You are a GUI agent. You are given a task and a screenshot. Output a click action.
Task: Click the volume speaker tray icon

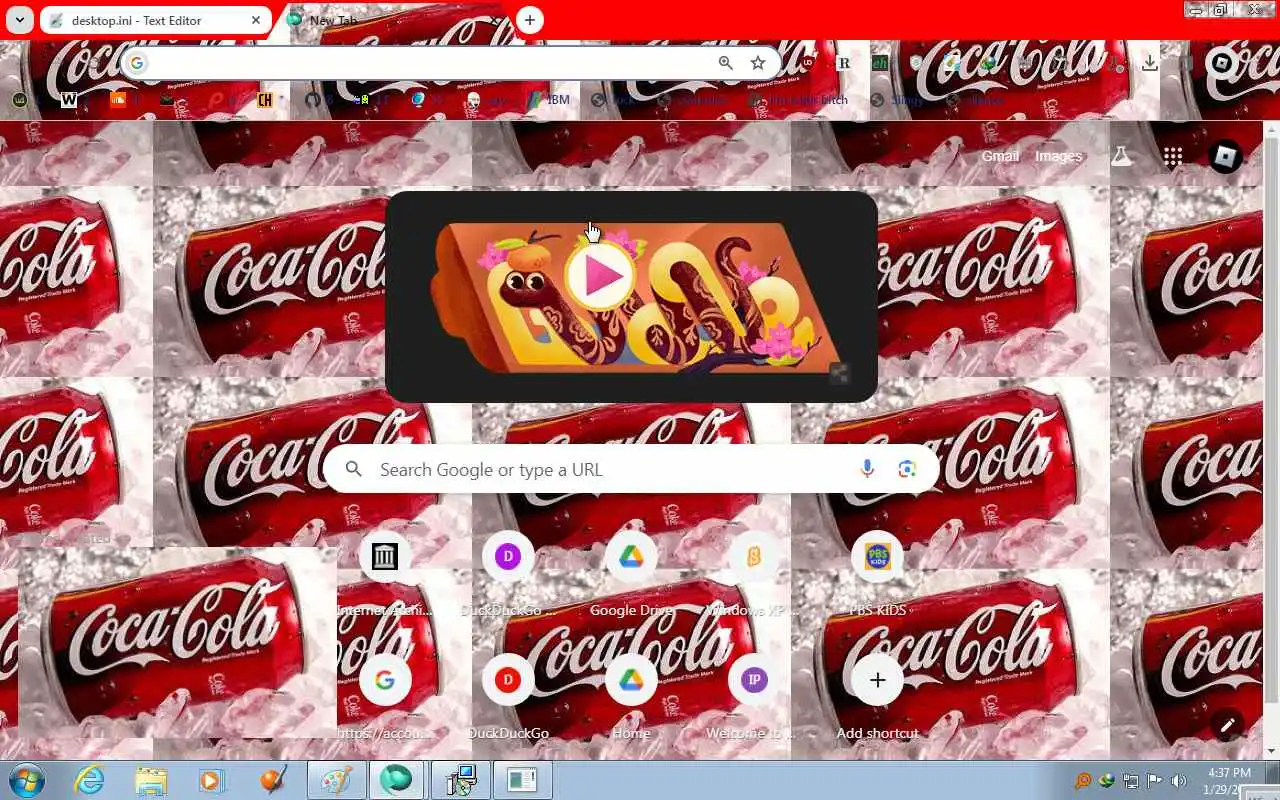[x=1179, y=781]
